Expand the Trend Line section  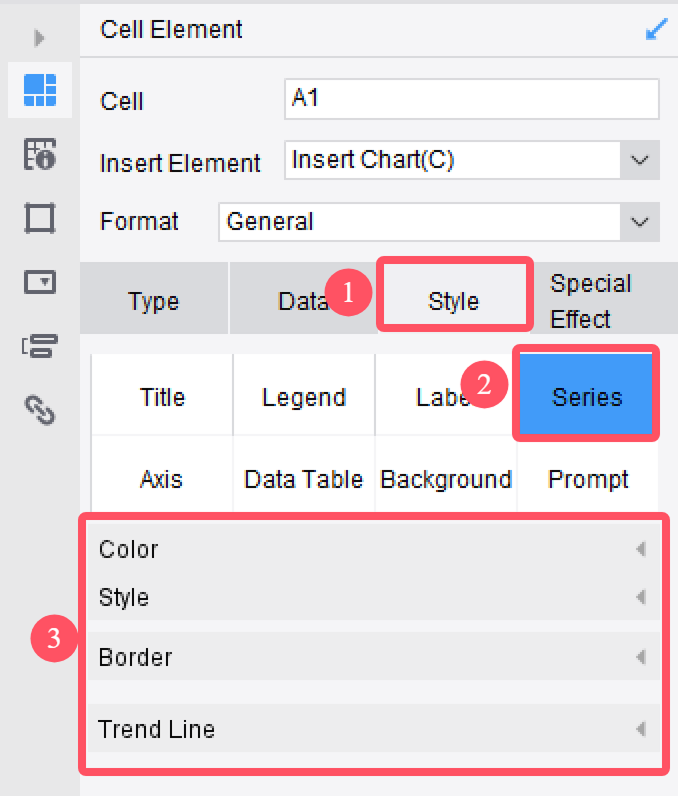[370, 729]
